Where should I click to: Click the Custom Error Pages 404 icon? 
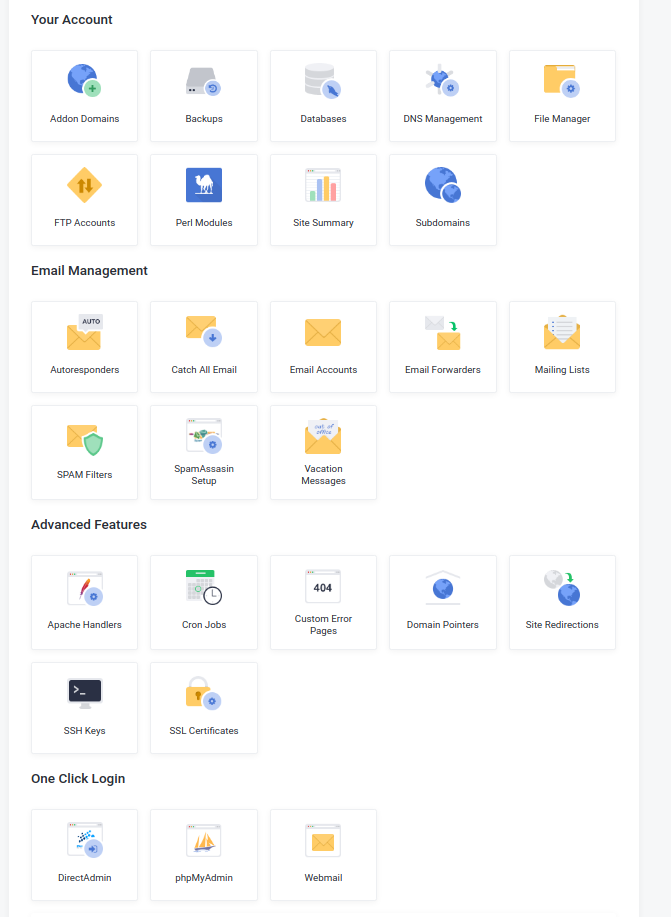(323, 586)
